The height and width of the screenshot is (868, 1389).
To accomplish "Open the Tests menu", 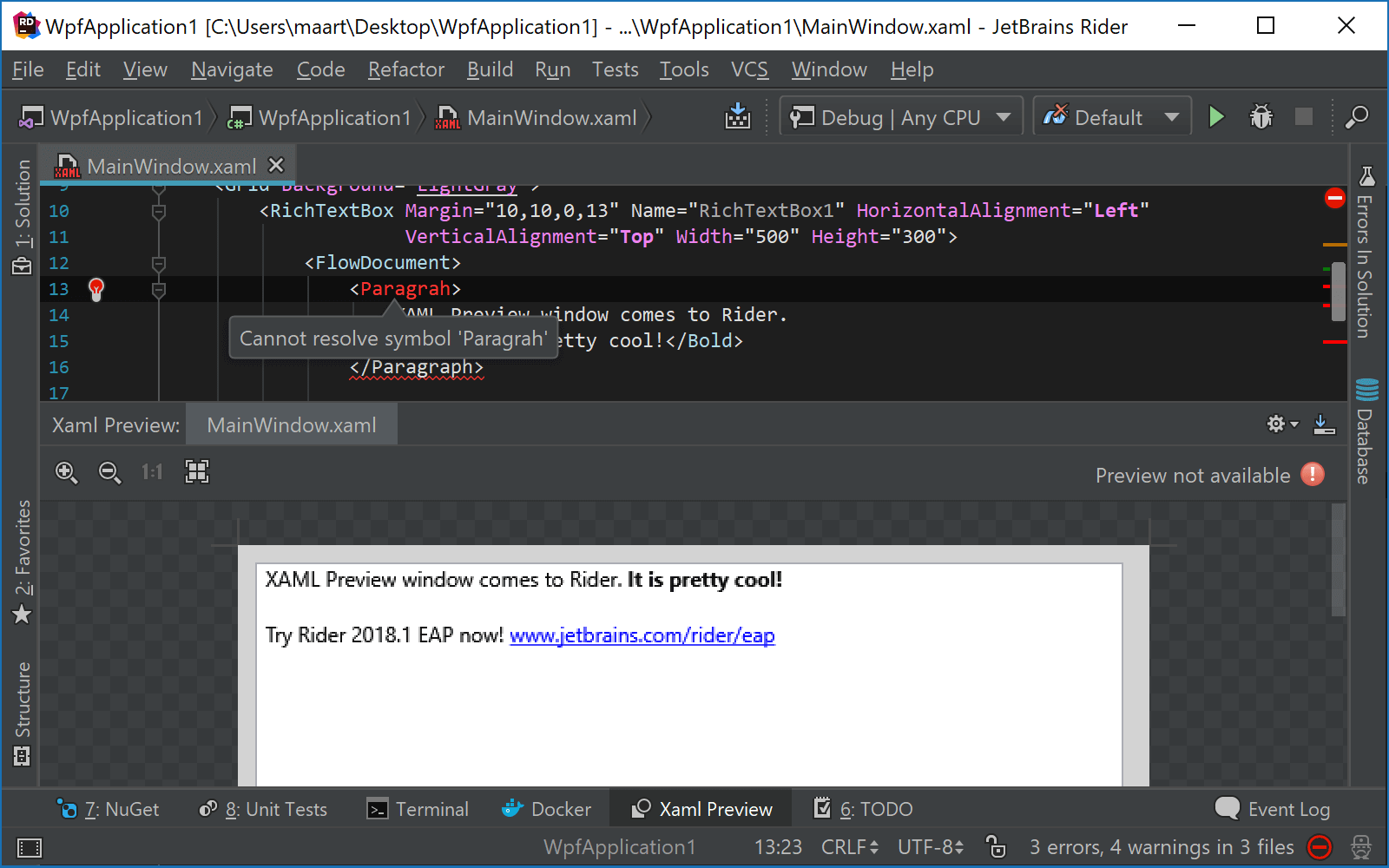I will pyautogui.click(x=615, y=69).
